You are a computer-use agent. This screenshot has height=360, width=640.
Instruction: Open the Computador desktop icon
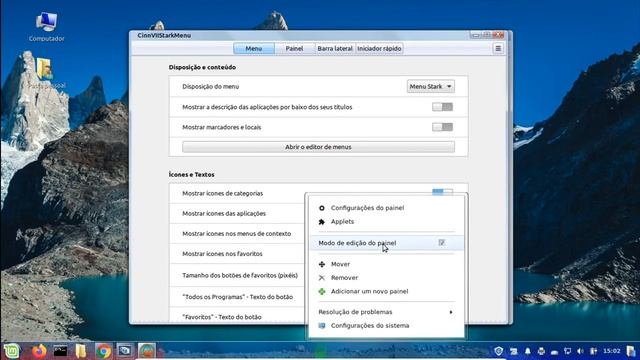[x=46, y=27]
